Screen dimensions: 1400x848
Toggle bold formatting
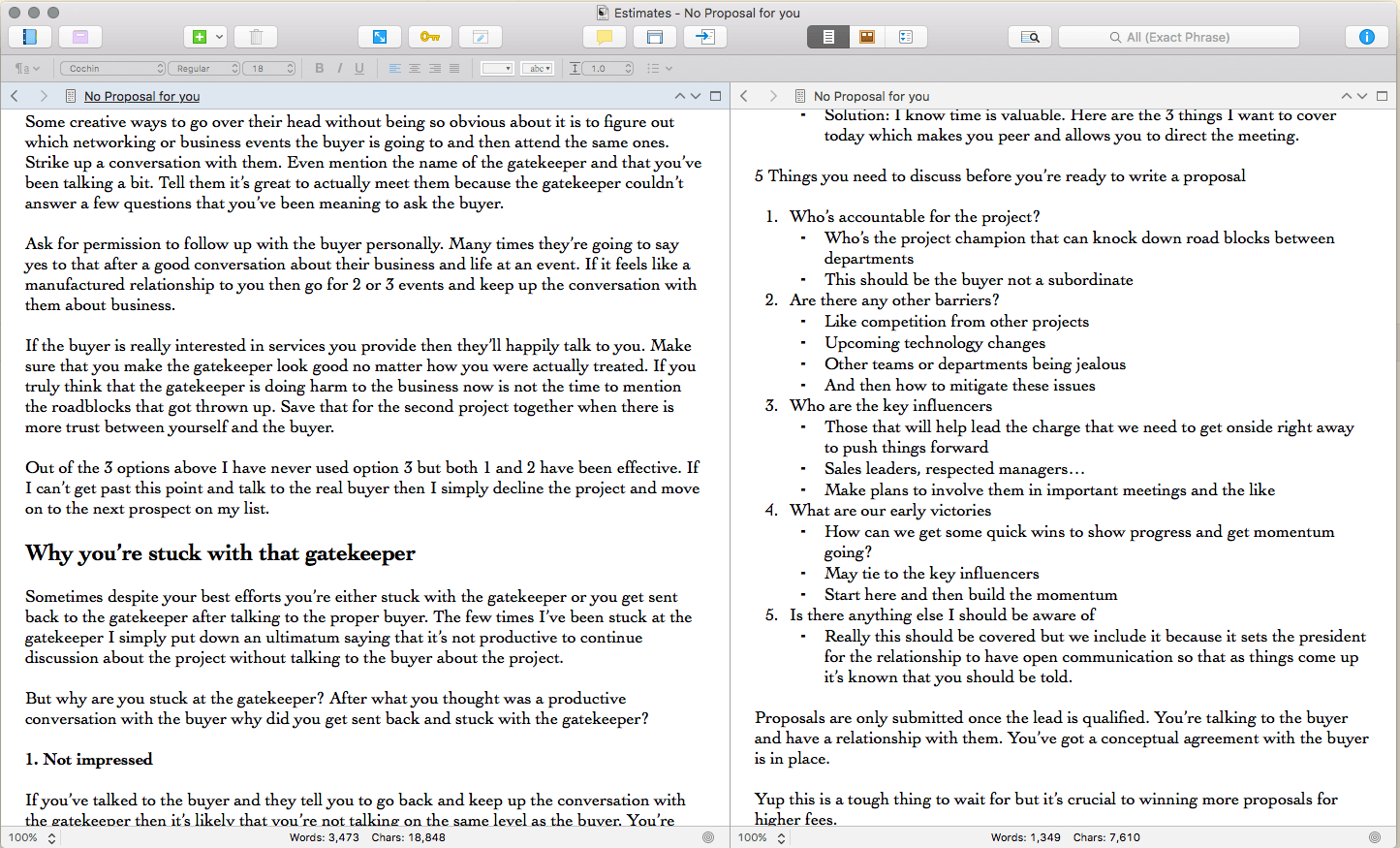pyautogui.click(x=320, y=68)
